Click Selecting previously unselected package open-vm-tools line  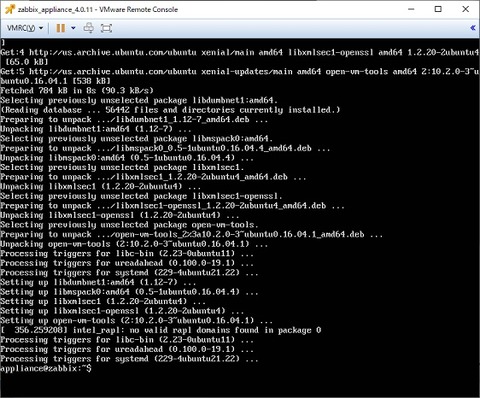point(129,225)
